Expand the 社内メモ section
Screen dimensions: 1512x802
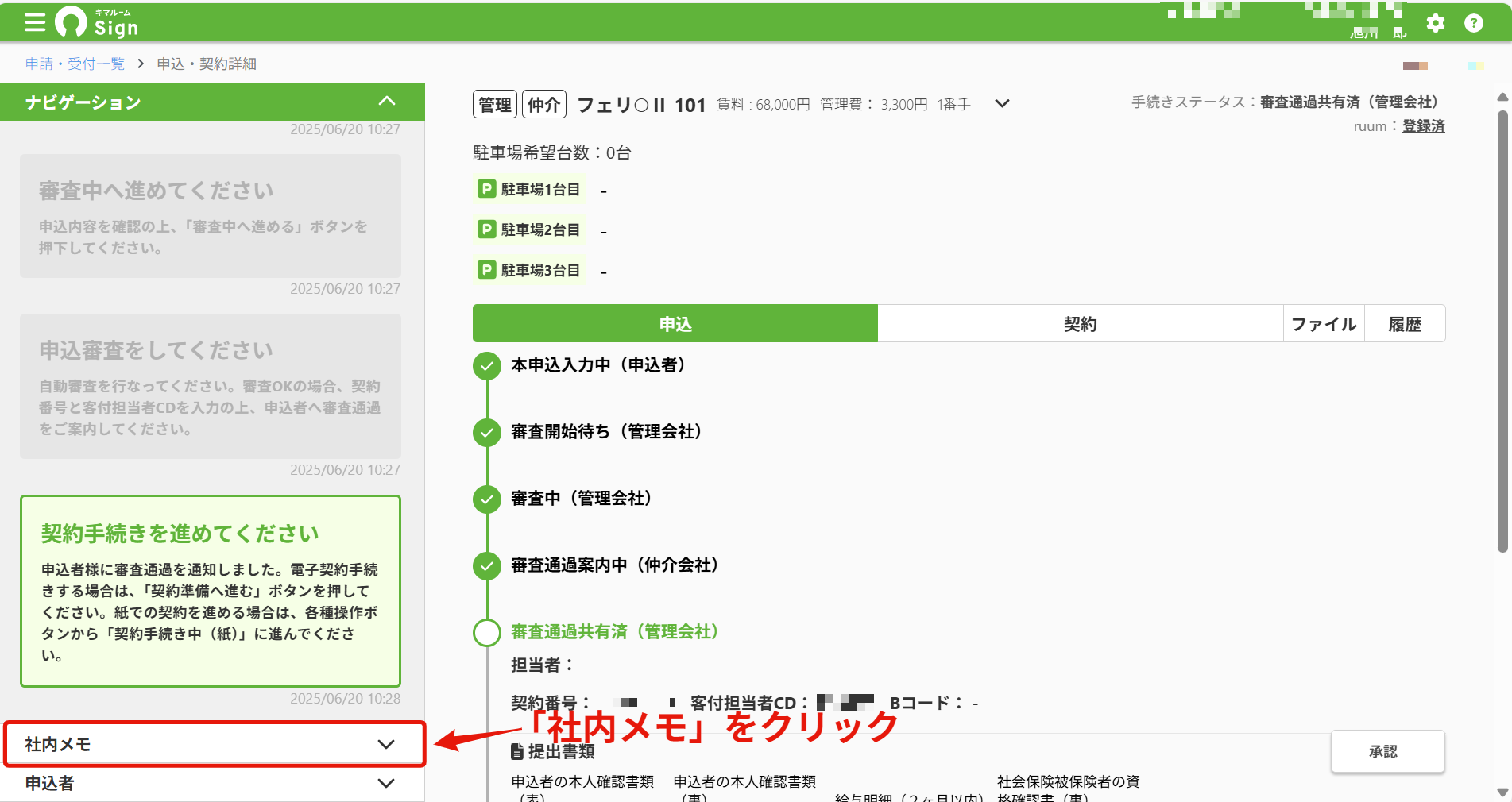point(215,744)
